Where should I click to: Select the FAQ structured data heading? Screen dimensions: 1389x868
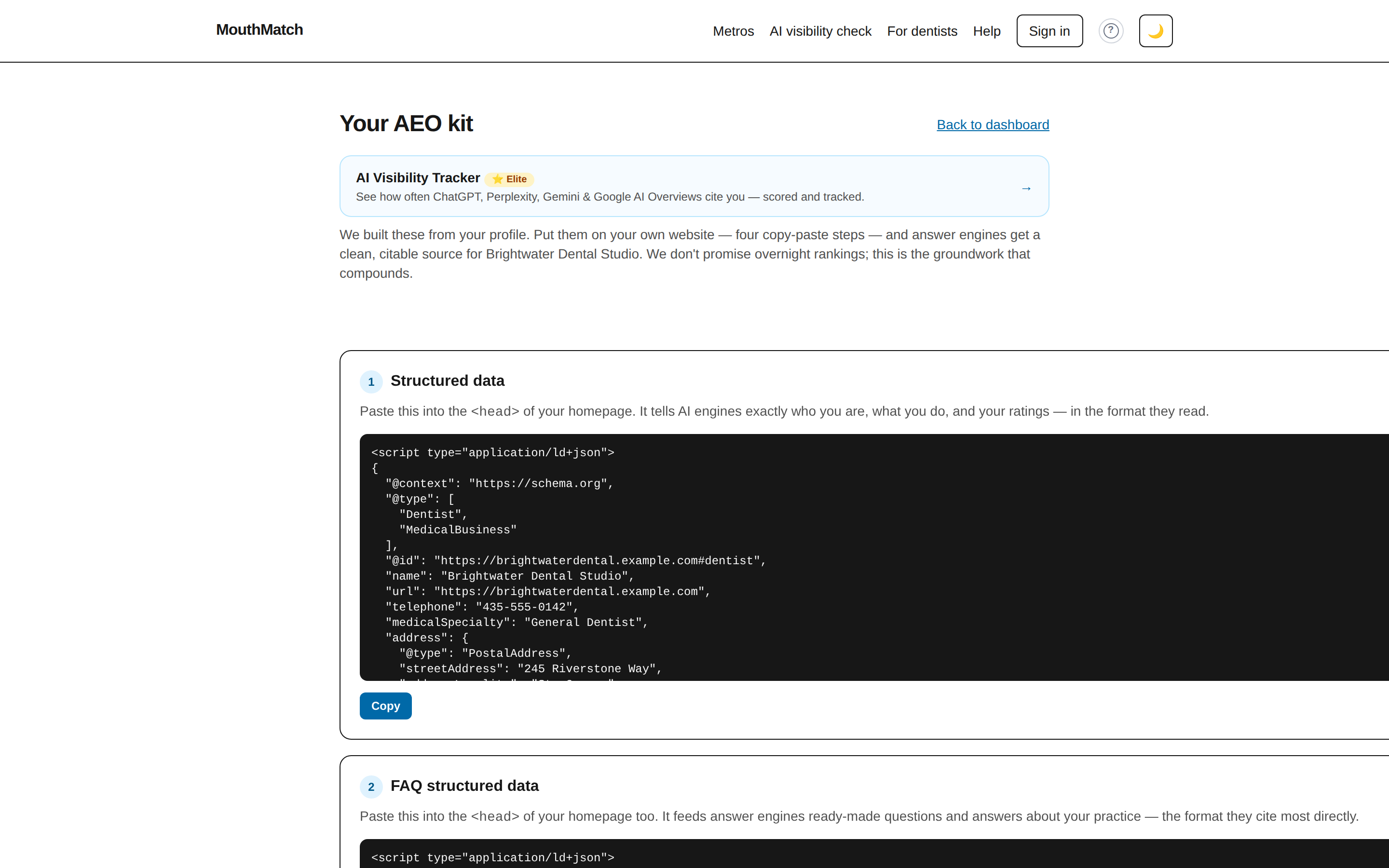point(464,786)
